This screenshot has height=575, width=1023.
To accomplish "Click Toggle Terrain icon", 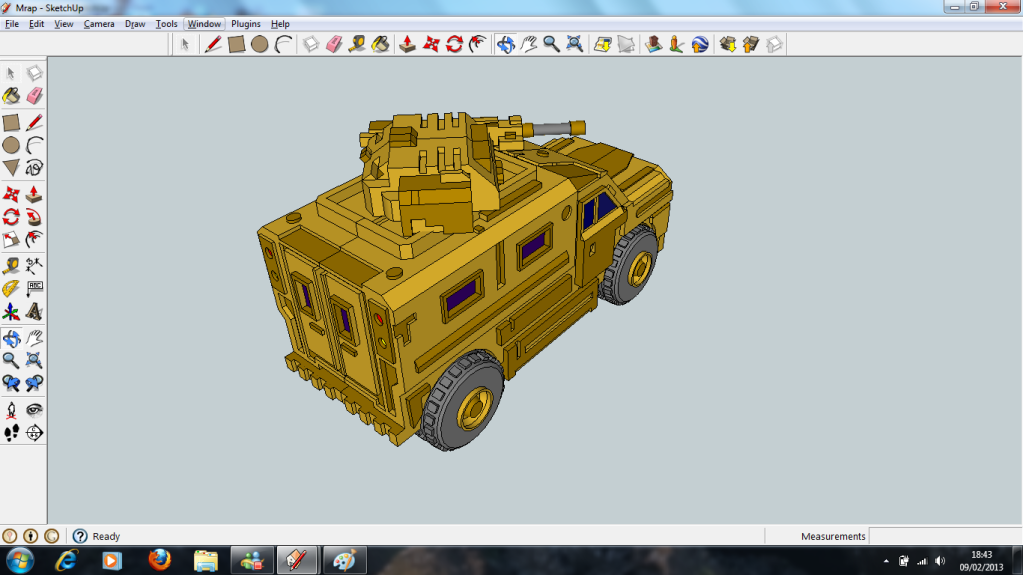I will pyautogui.click(x=626, y=44).
